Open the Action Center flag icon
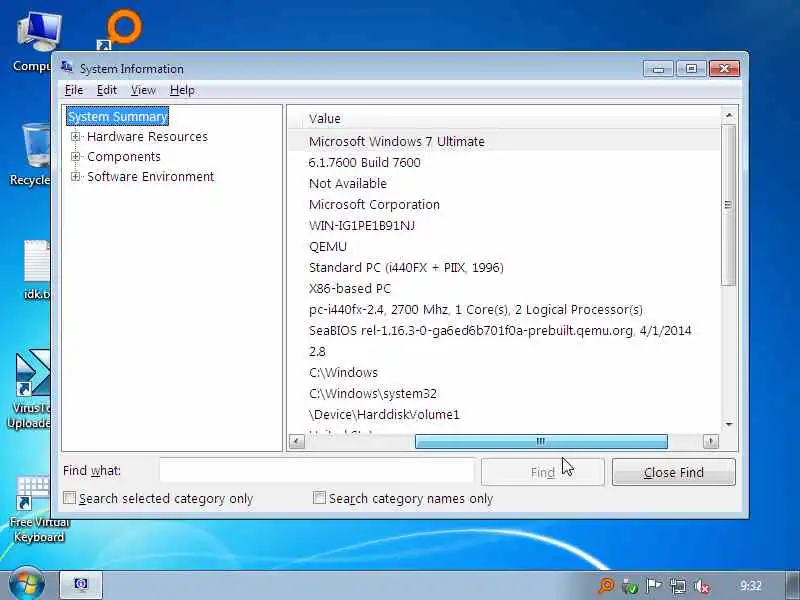Image resolution: width=800 pixels, height=600 pixels. 653,586
